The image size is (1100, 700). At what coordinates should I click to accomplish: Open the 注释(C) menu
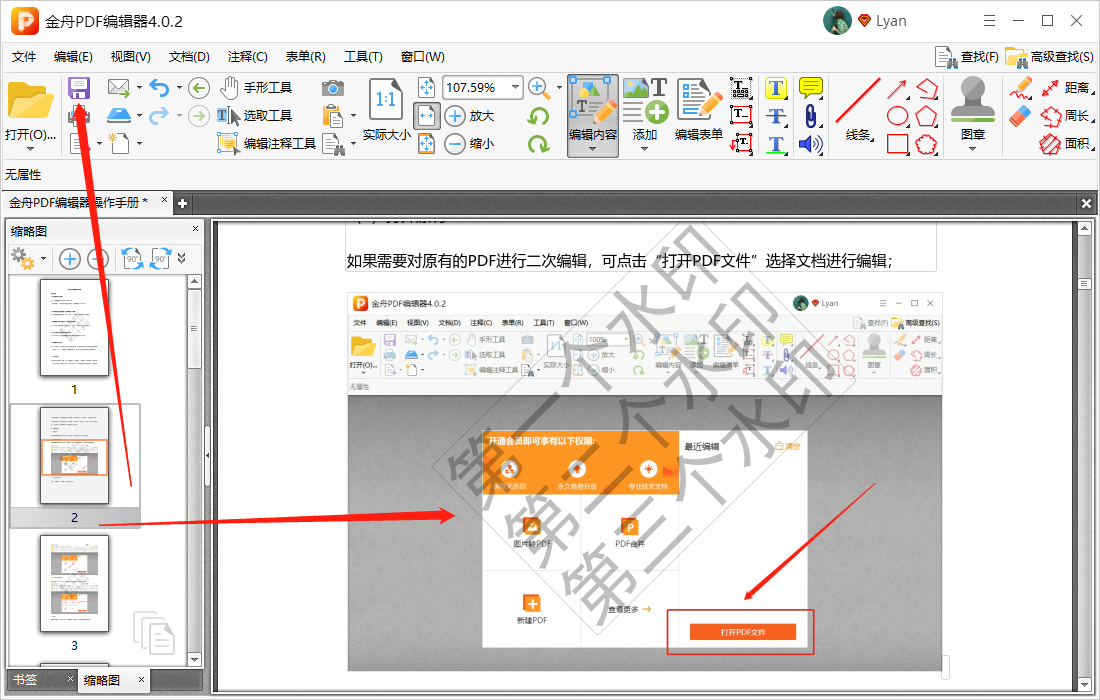click(x=248, y=57)
